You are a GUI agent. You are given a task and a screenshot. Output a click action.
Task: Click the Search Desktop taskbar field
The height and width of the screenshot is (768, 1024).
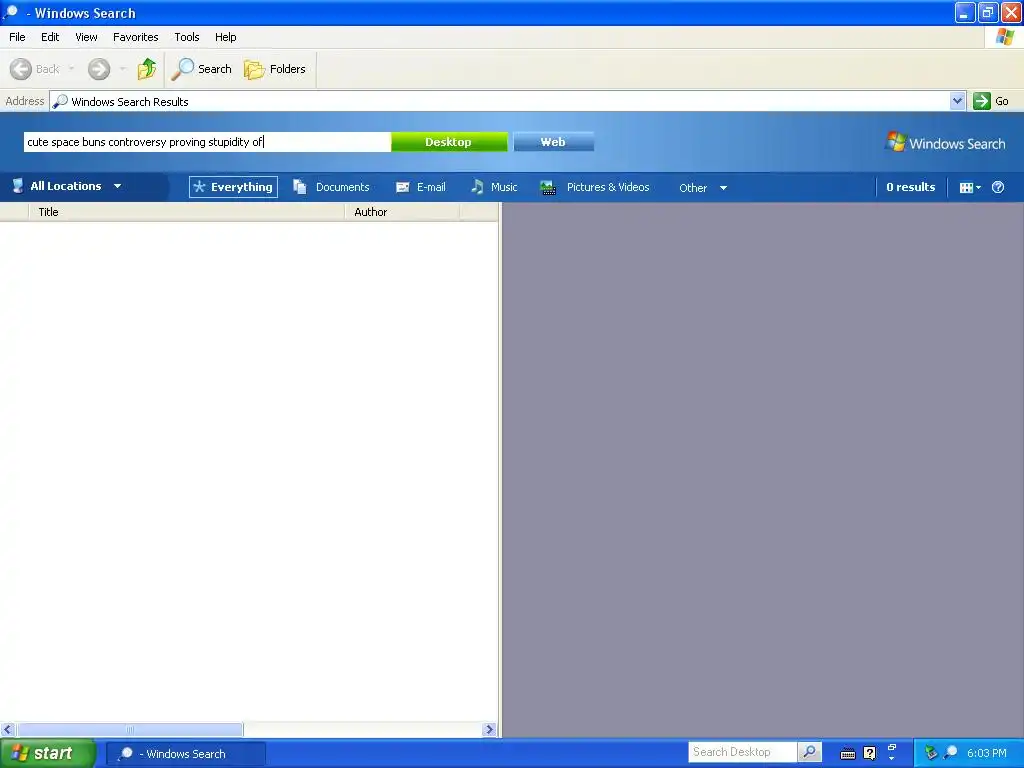pyautogui.click(x=743, y=752)
